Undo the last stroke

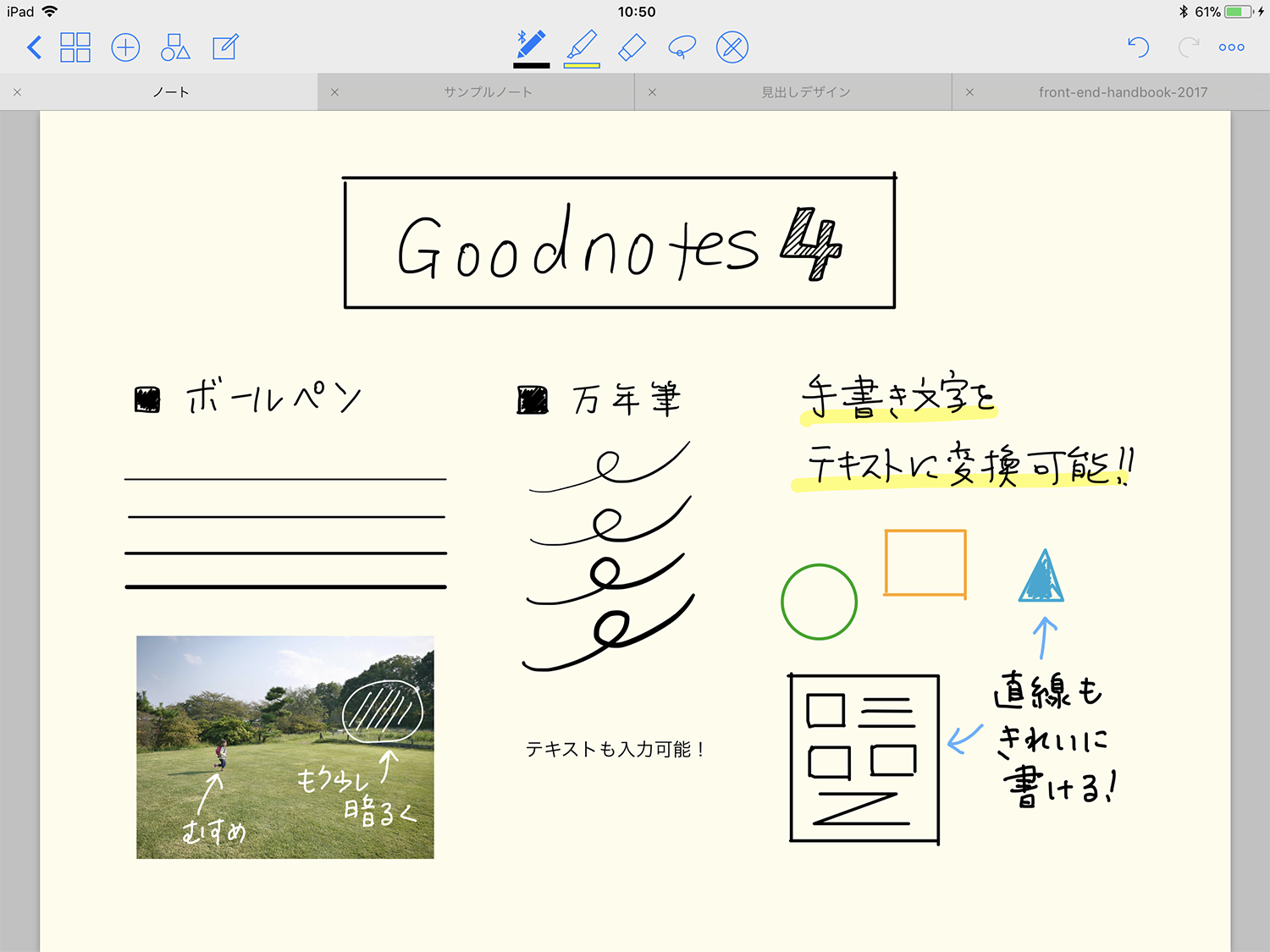(x=1139, y=47)
